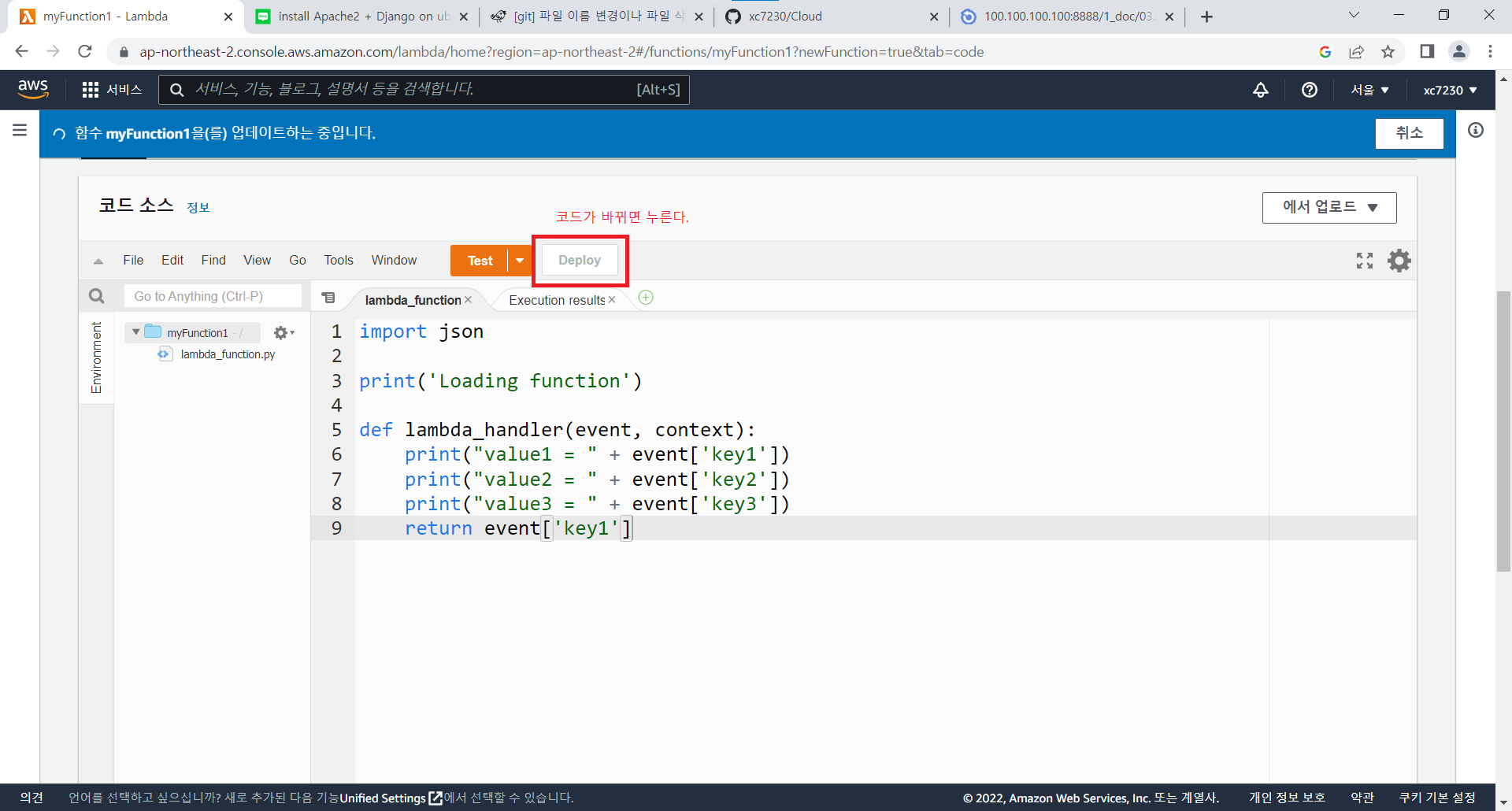Open the View menu
The height and width of the screenshot is (811, 1512).
tap(257, 261)
